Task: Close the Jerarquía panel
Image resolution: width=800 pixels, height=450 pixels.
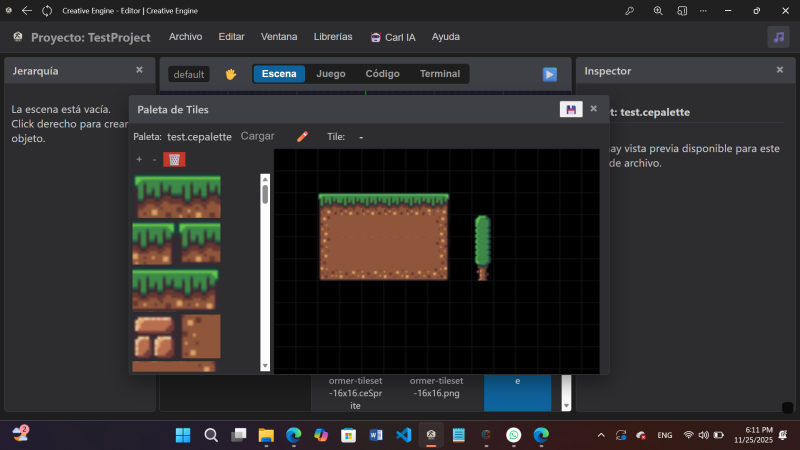Action: tap(139, 71)
